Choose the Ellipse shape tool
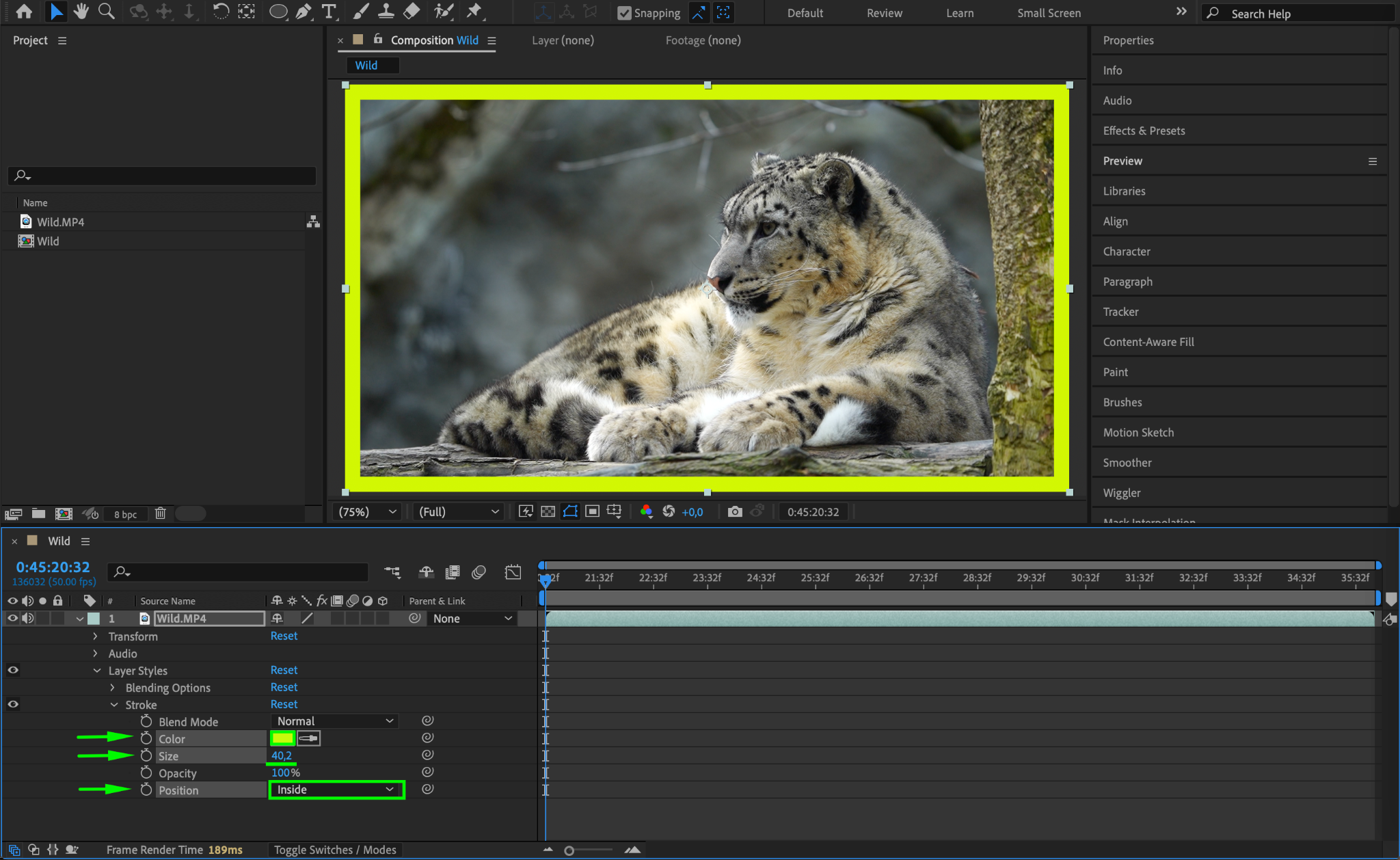1400x860 pixels. 278,11
